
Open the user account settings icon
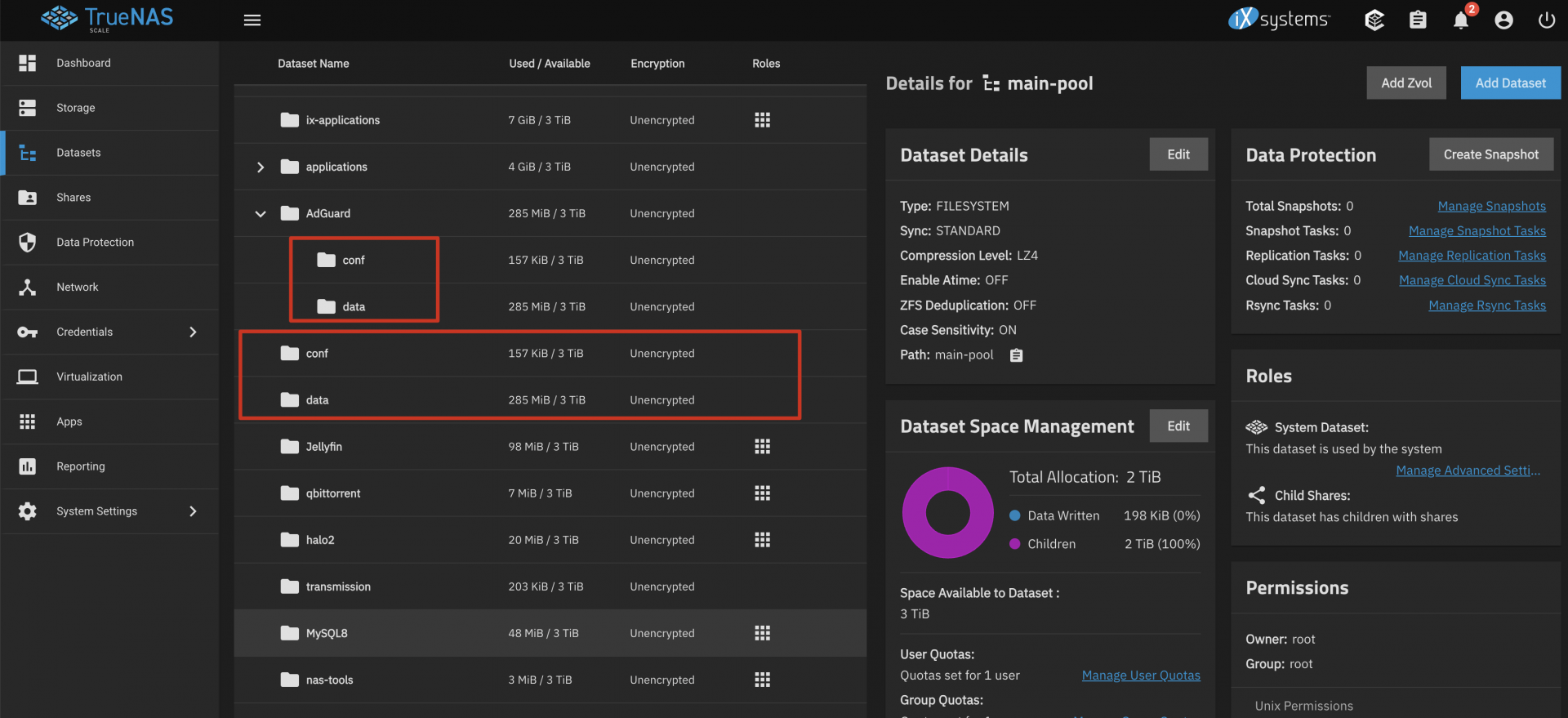1503,20
